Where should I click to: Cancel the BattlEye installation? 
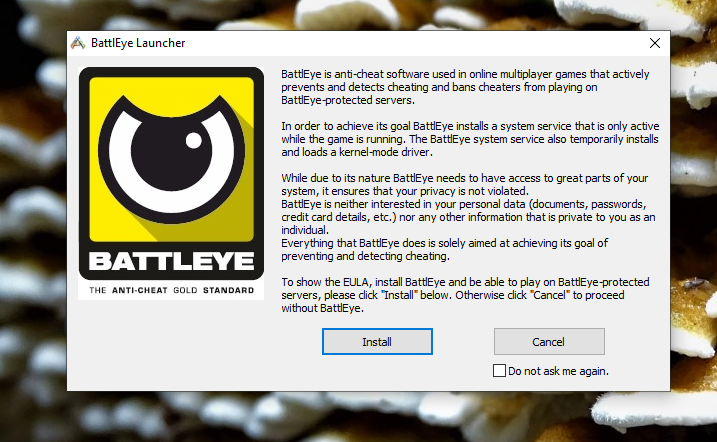point(549,341)
